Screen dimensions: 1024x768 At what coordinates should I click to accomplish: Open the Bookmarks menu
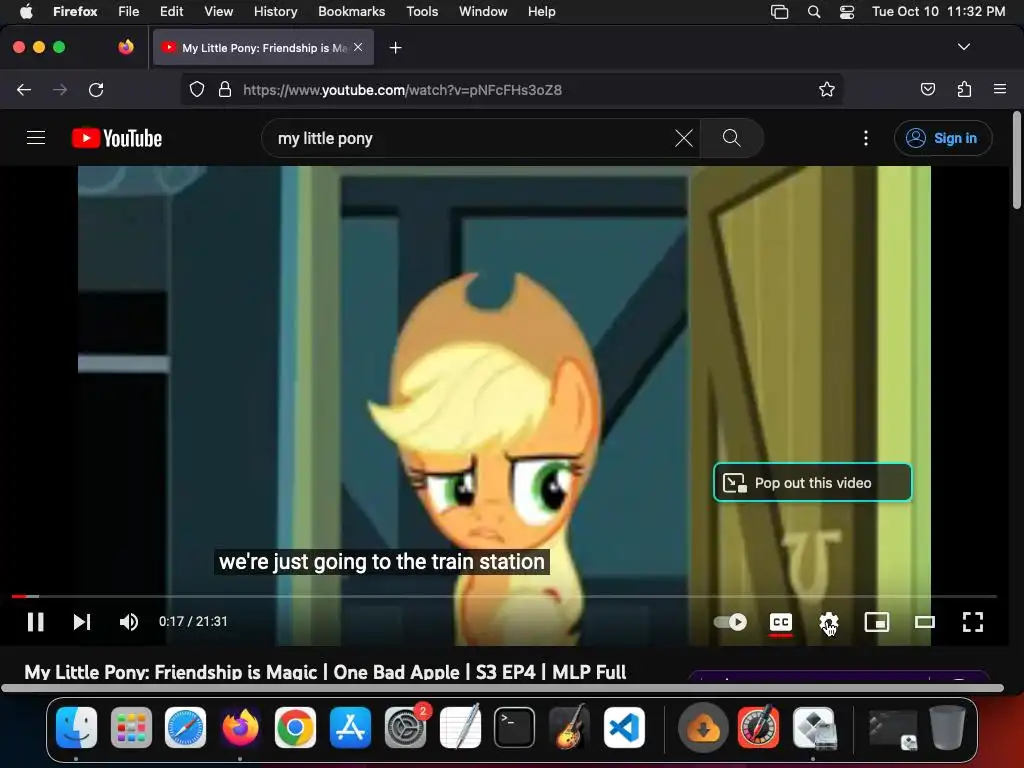coord(351,11)
